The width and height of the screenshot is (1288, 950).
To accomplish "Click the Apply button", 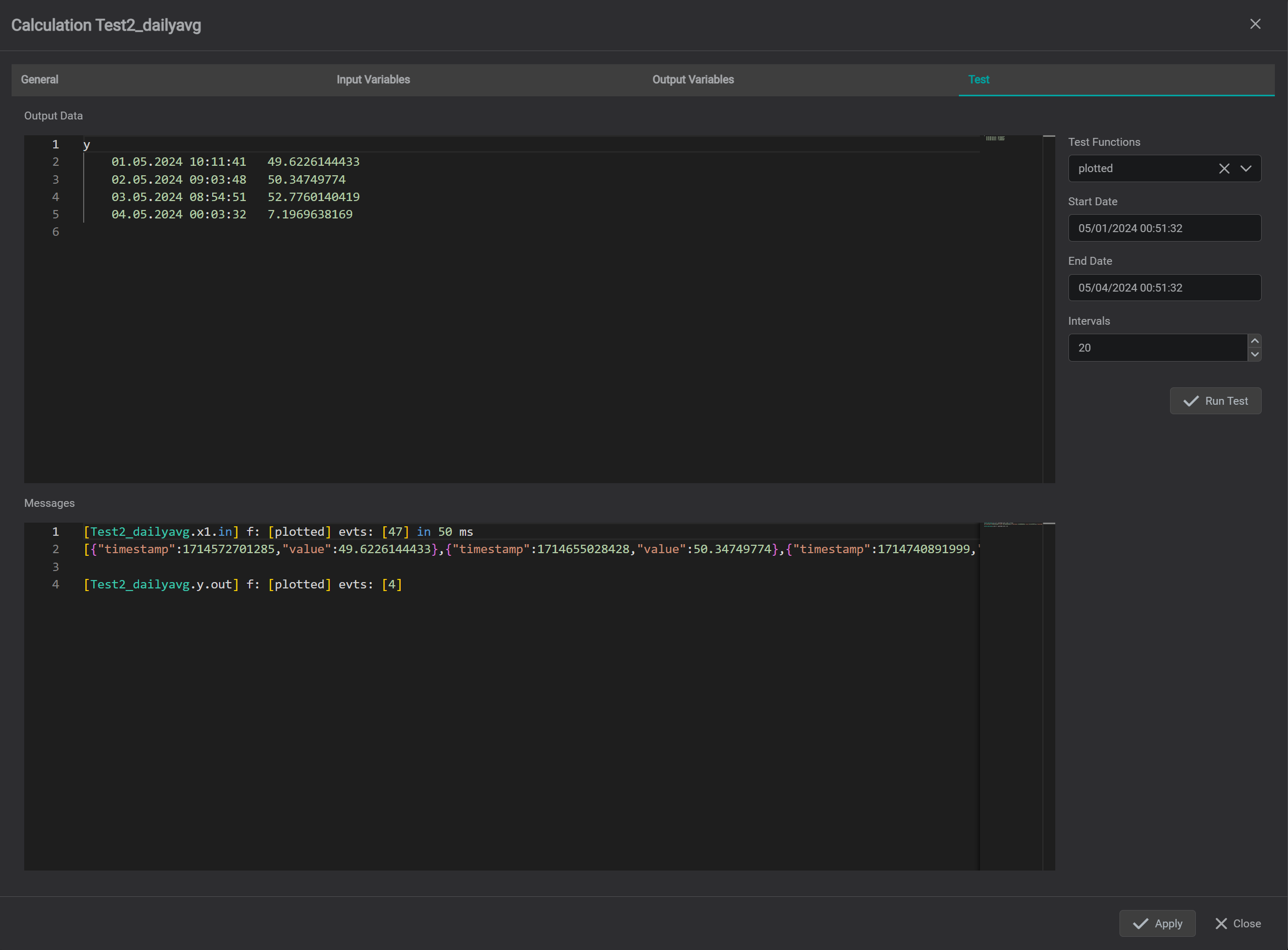I will pyautogui.click(x=1157, y=924).
